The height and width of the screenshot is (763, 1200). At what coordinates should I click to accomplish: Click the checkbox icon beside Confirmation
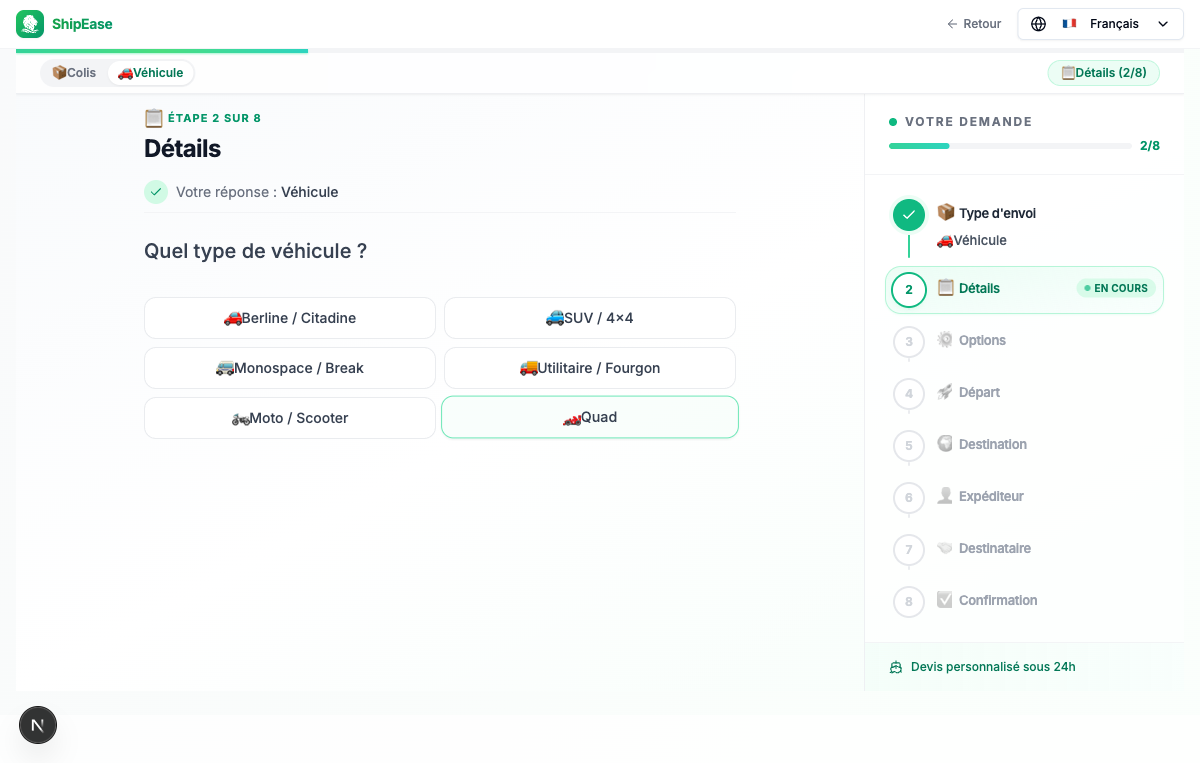click(x=945, y=600)
